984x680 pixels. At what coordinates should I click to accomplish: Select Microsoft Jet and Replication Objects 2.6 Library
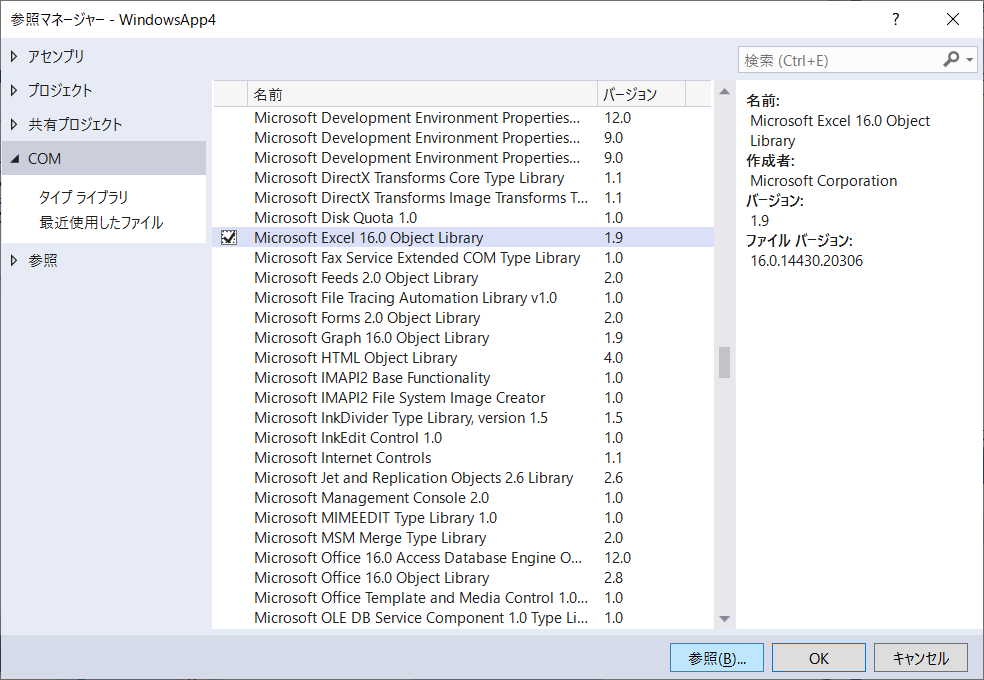463,478
